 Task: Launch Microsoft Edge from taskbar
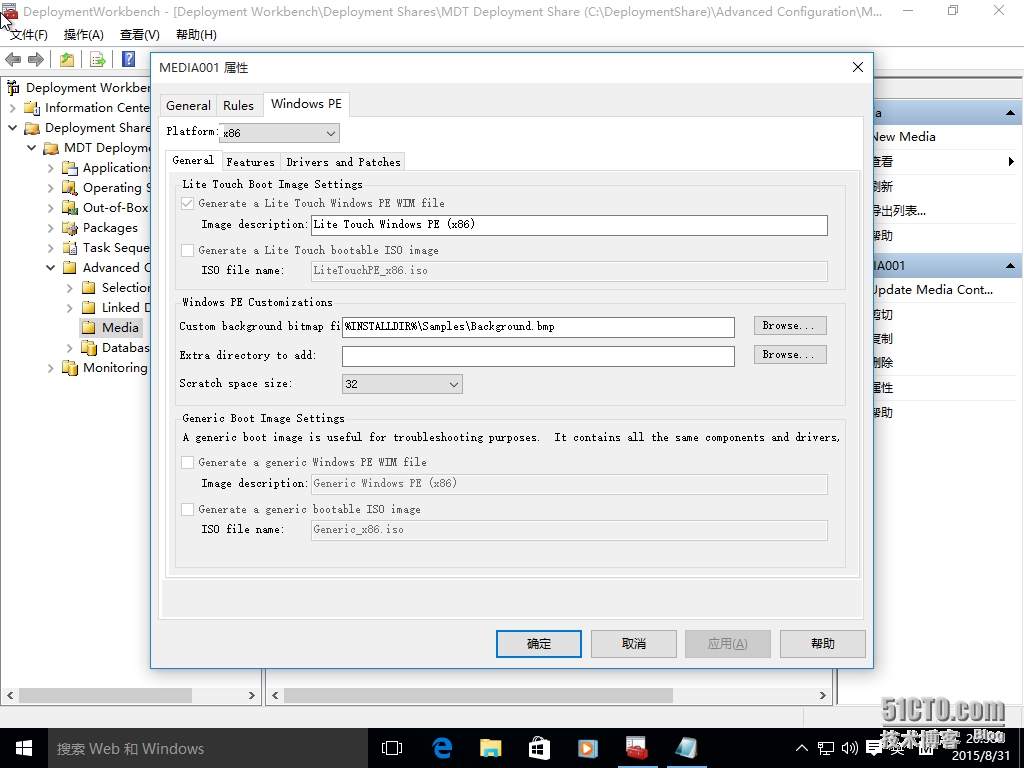[x=442, y=748]
